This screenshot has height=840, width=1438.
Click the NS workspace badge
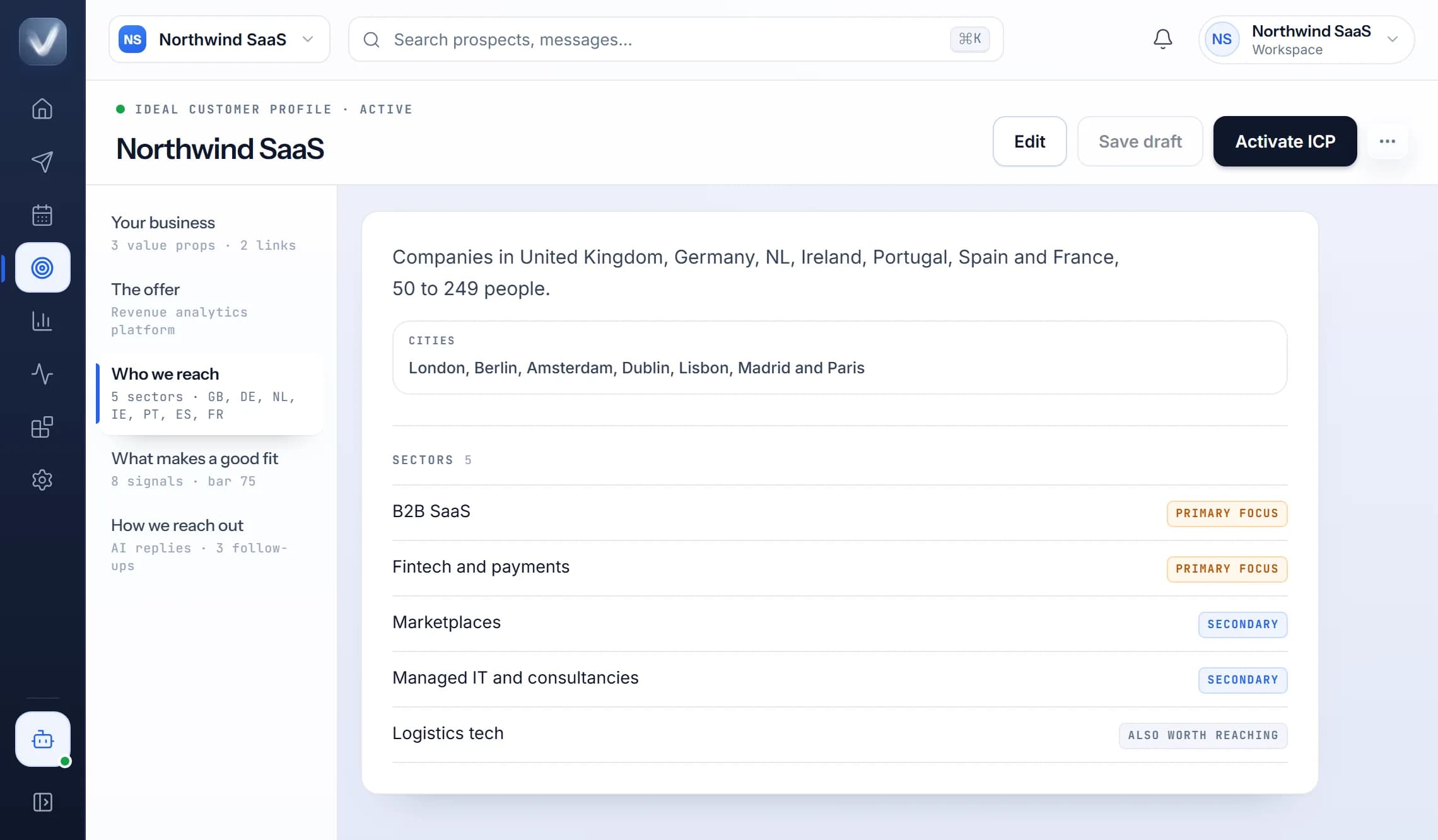click(x=132, y=39)
